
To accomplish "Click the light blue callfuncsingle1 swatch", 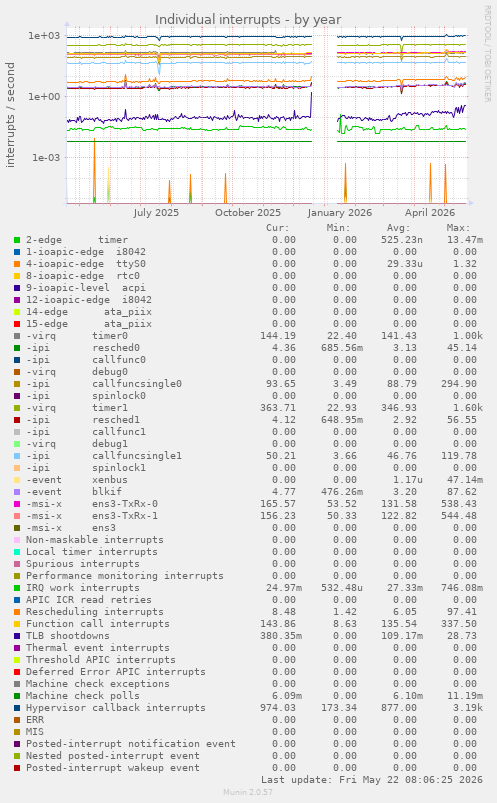I will coord(17,456).
